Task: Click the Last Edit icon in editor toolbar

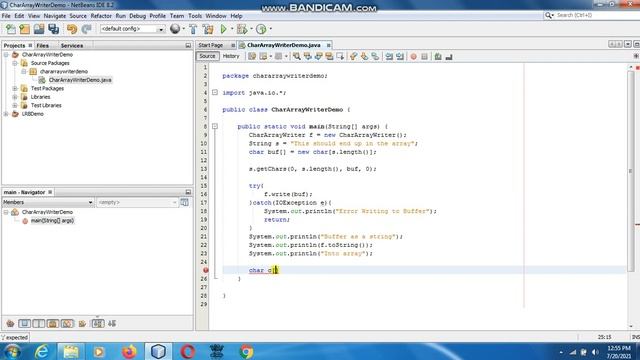Action: pos(252,57)
